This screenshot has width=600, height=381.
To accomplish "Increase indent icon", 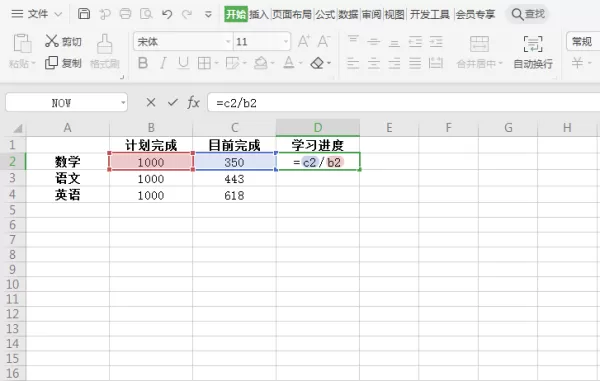I will coord(436,41).
